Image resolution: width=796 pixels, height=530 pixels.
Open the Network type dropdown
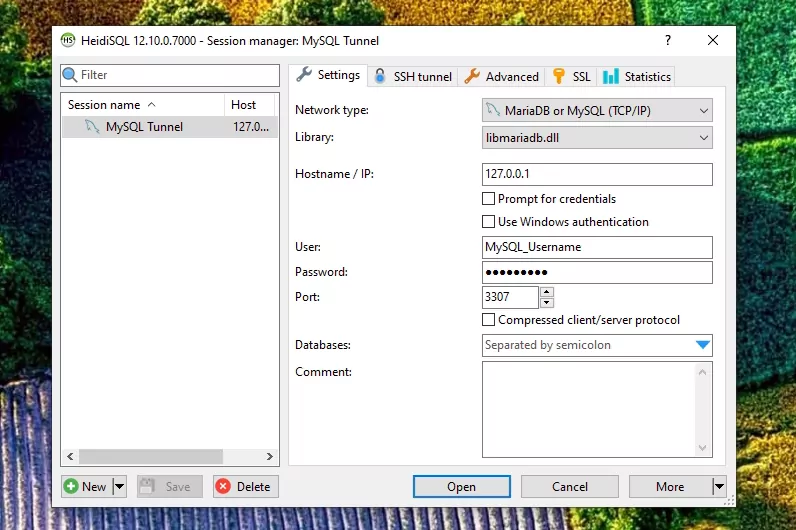tap(597, 111)
